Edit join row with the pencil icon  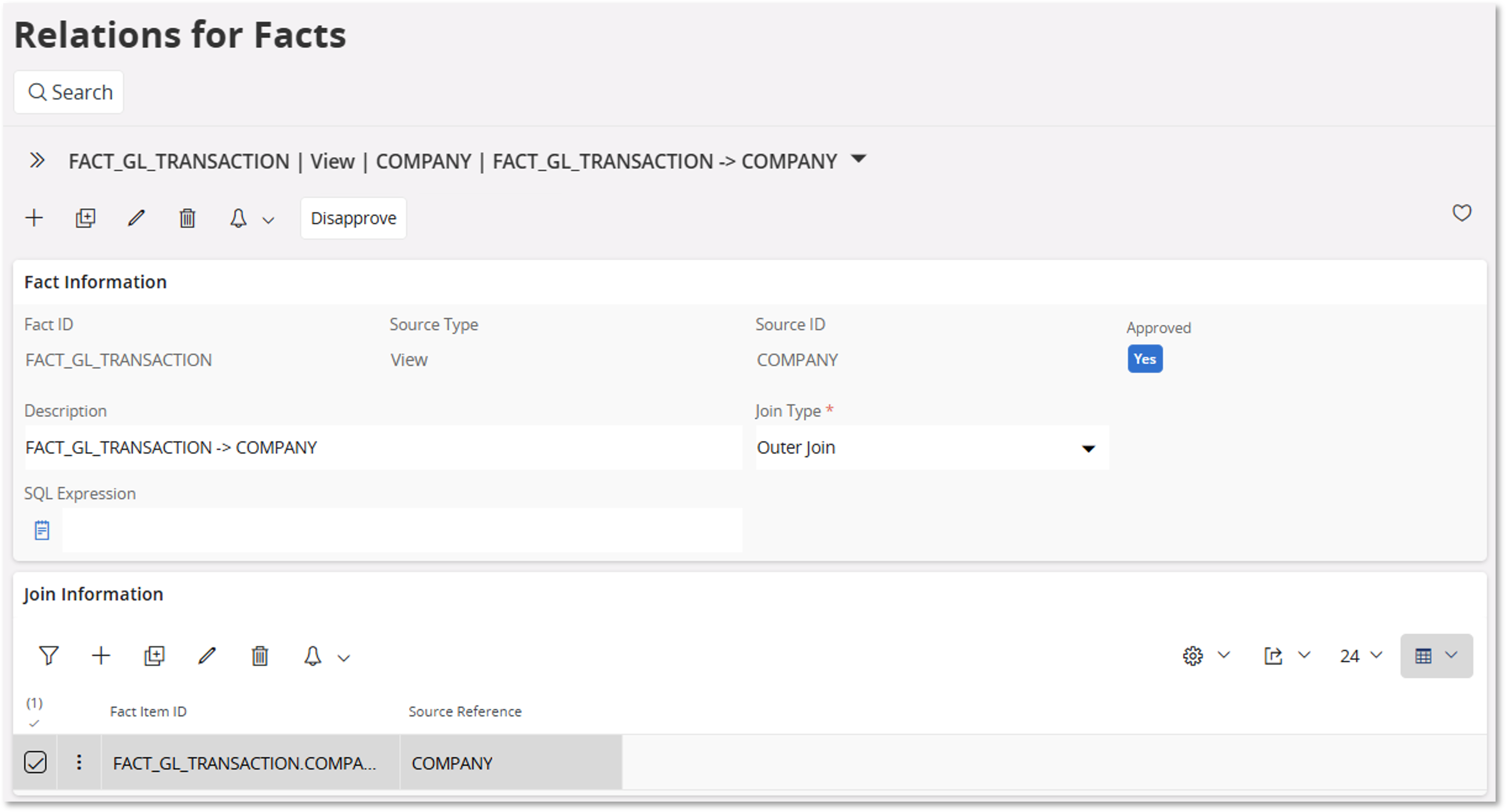[207, 656]
